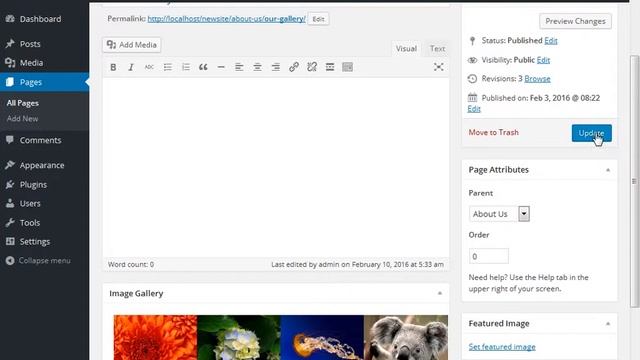The width and height of the screenshot is (640, 360).
Task: Click inside the empty content editor area
Action: tap(276, 167)
